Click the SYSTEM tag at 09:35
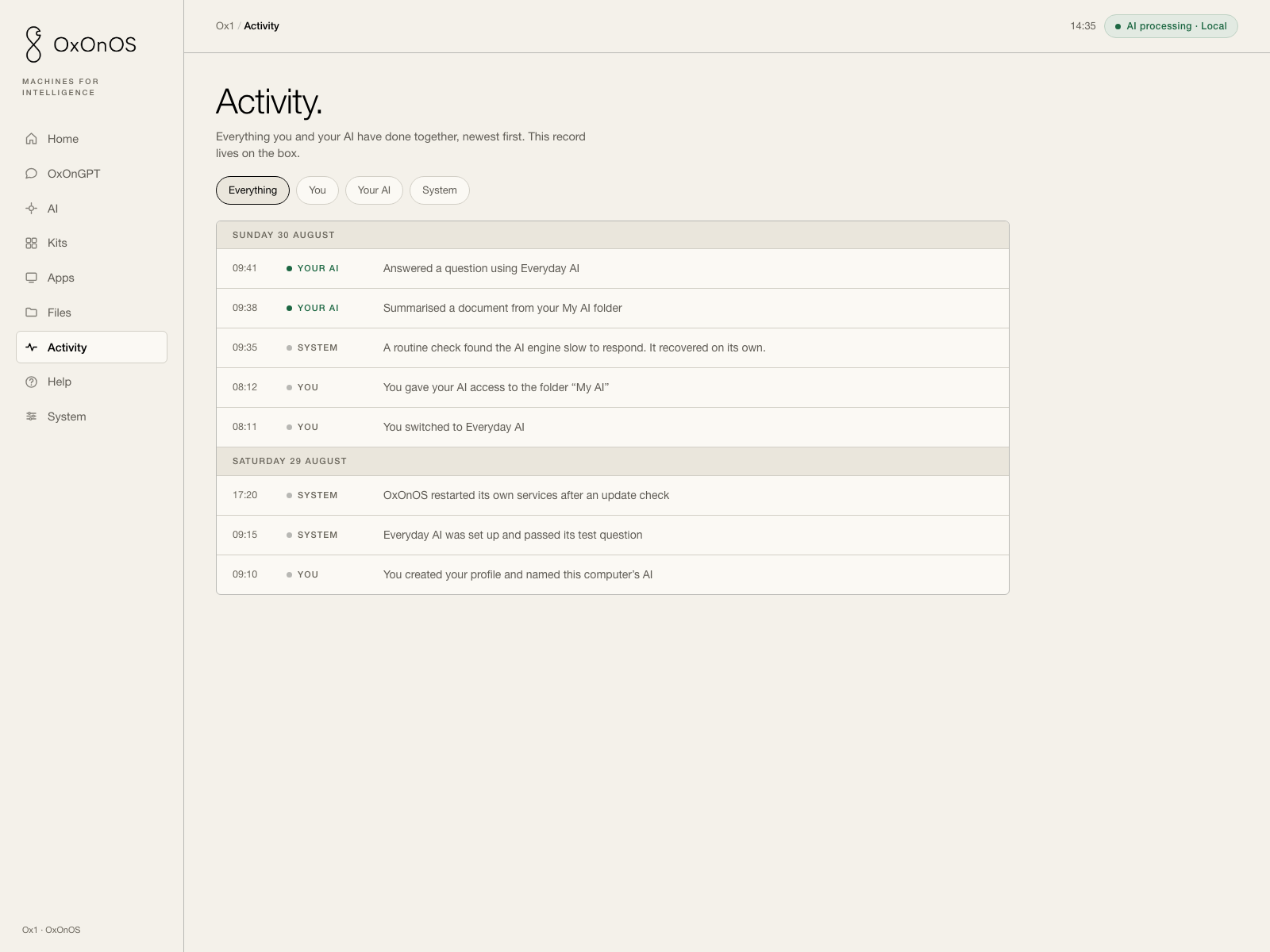This screenshot has width=1270, height=952. [x=312, y=347]
